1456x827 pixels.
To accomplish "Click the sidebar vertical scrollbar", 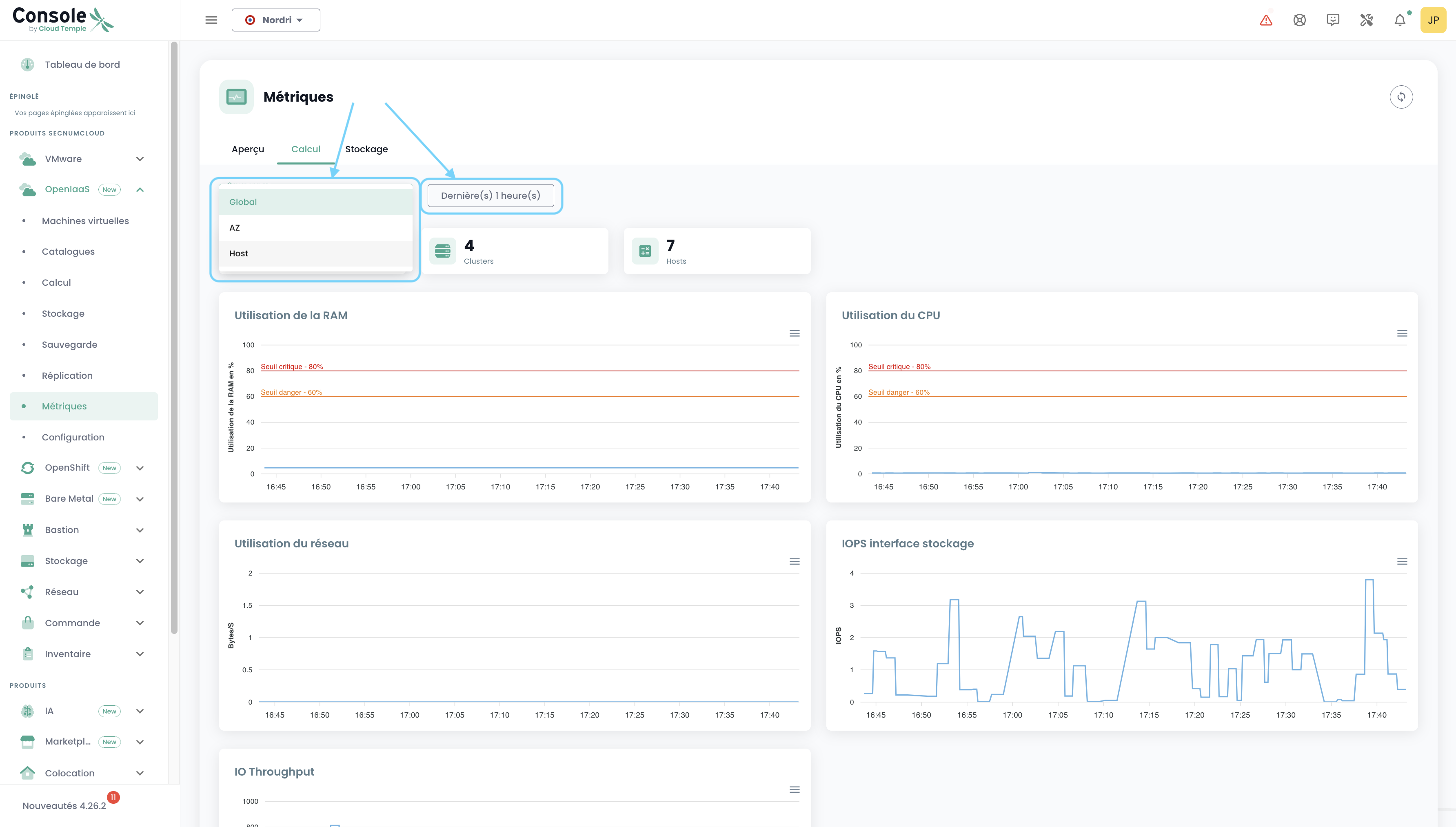I will point(174,338).
